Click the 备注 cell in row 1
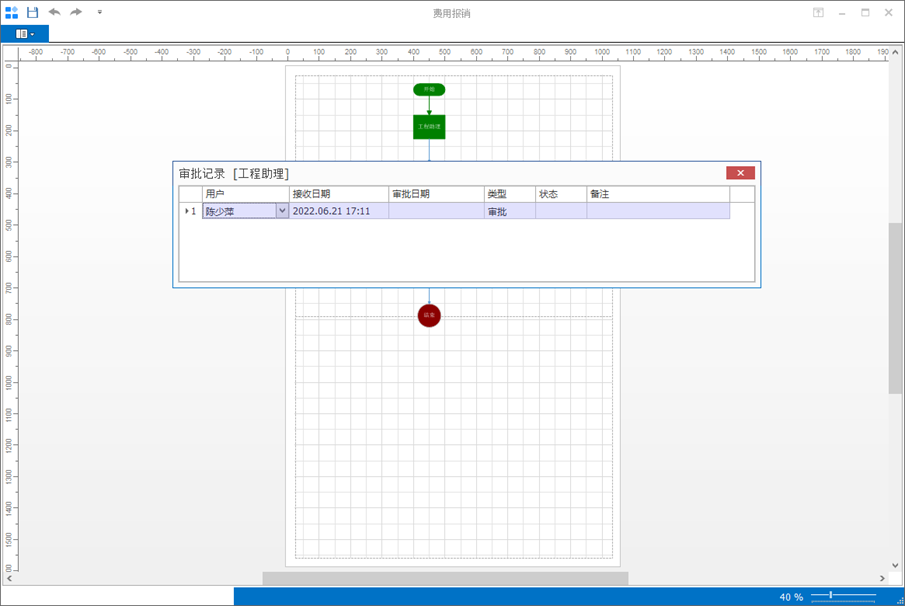Screen dimensions: 905x606 pyautogui.click(x=657, y=211)
